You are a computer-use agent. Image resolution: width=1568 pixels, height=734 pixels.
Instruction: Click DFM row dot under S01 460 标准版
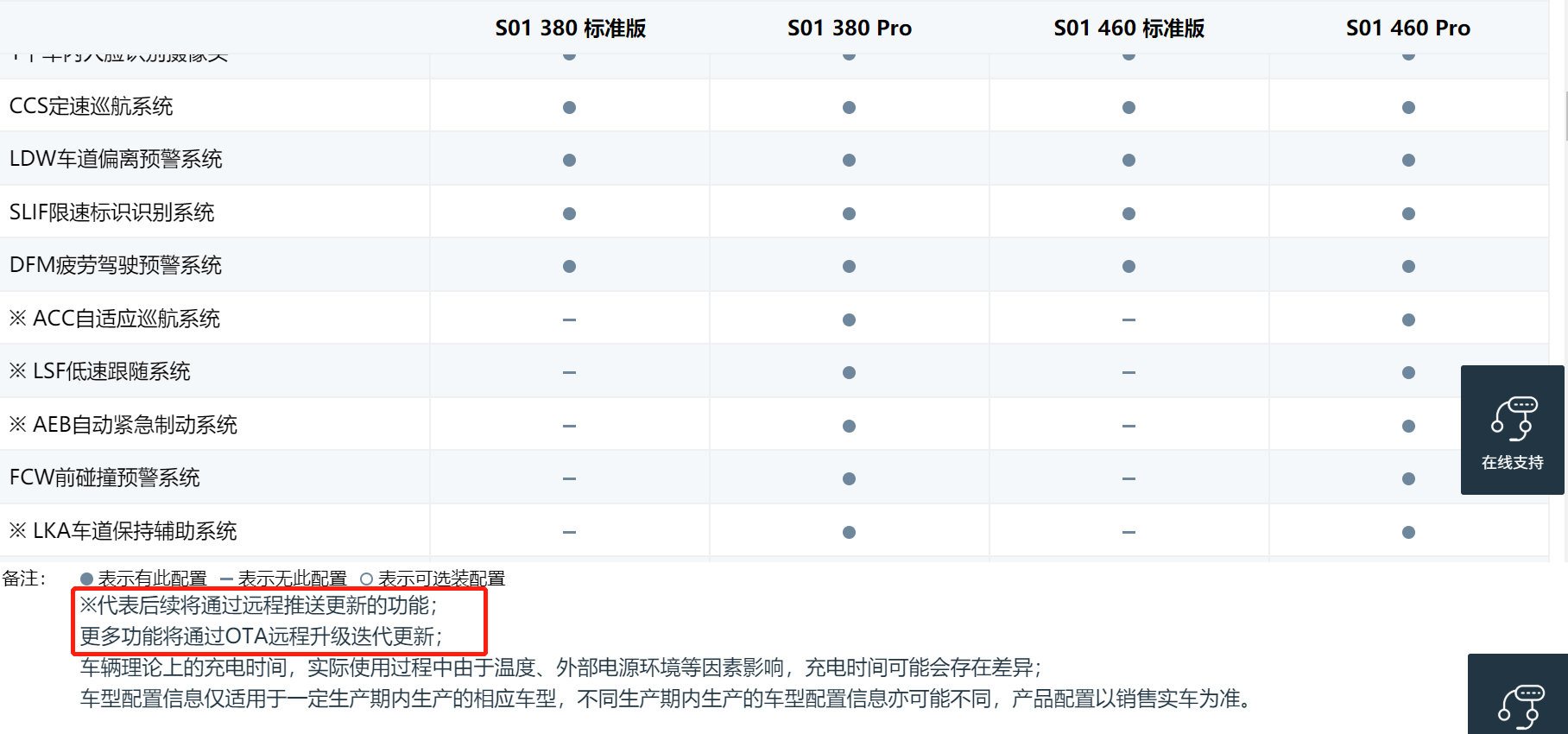pyautogui.click(x=1129, y=266)
